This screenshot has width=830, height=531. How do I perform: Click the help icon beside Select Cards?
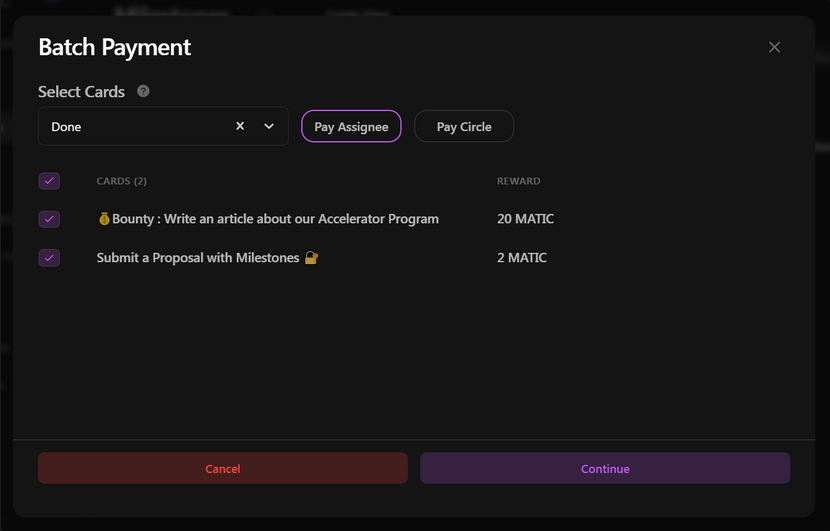pyautogui.click(x=143, y=91)
